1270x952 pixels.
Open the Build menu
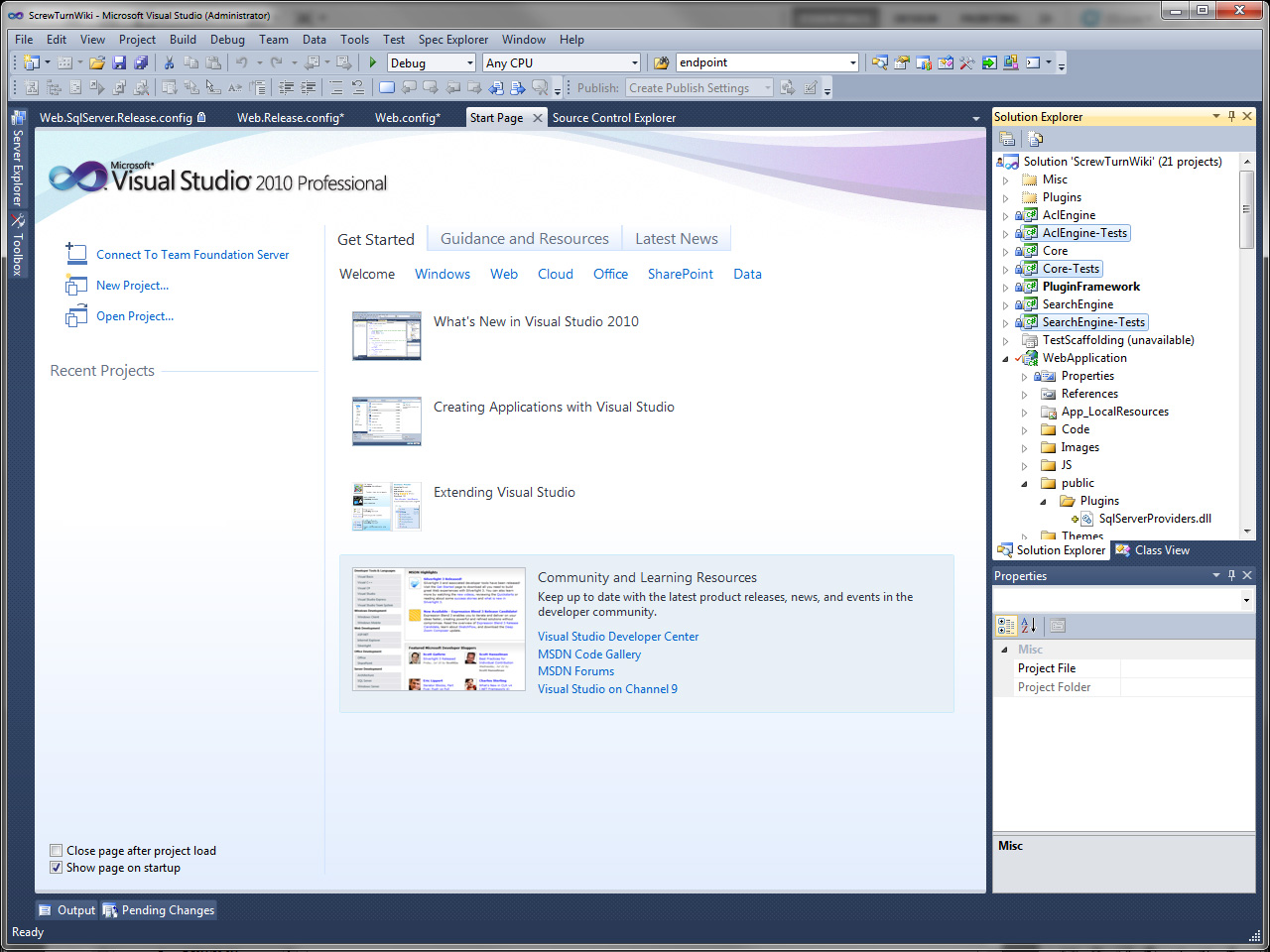(x=183, y=40)
